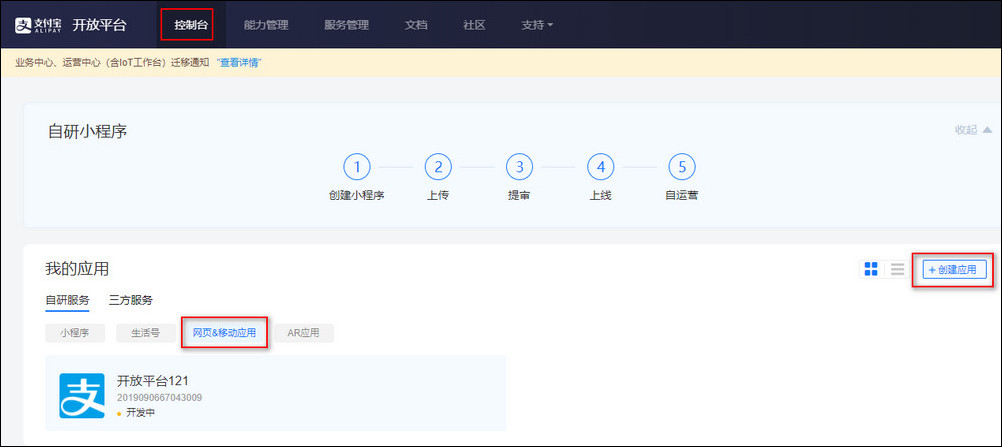Viewport: 1002px width, 447px height.
Task: Select step 4 上线 circle
Action: point(600,166)
